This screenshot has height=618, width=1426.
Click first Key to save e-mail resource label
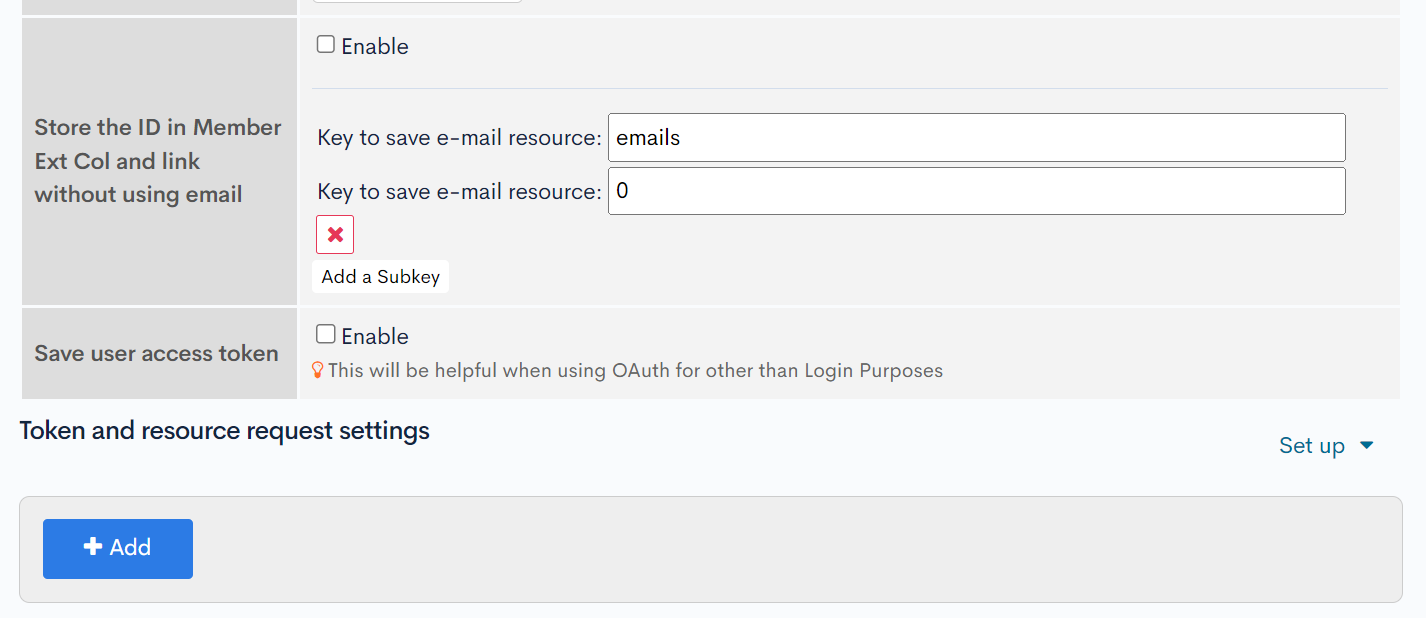tap(459, 138)
